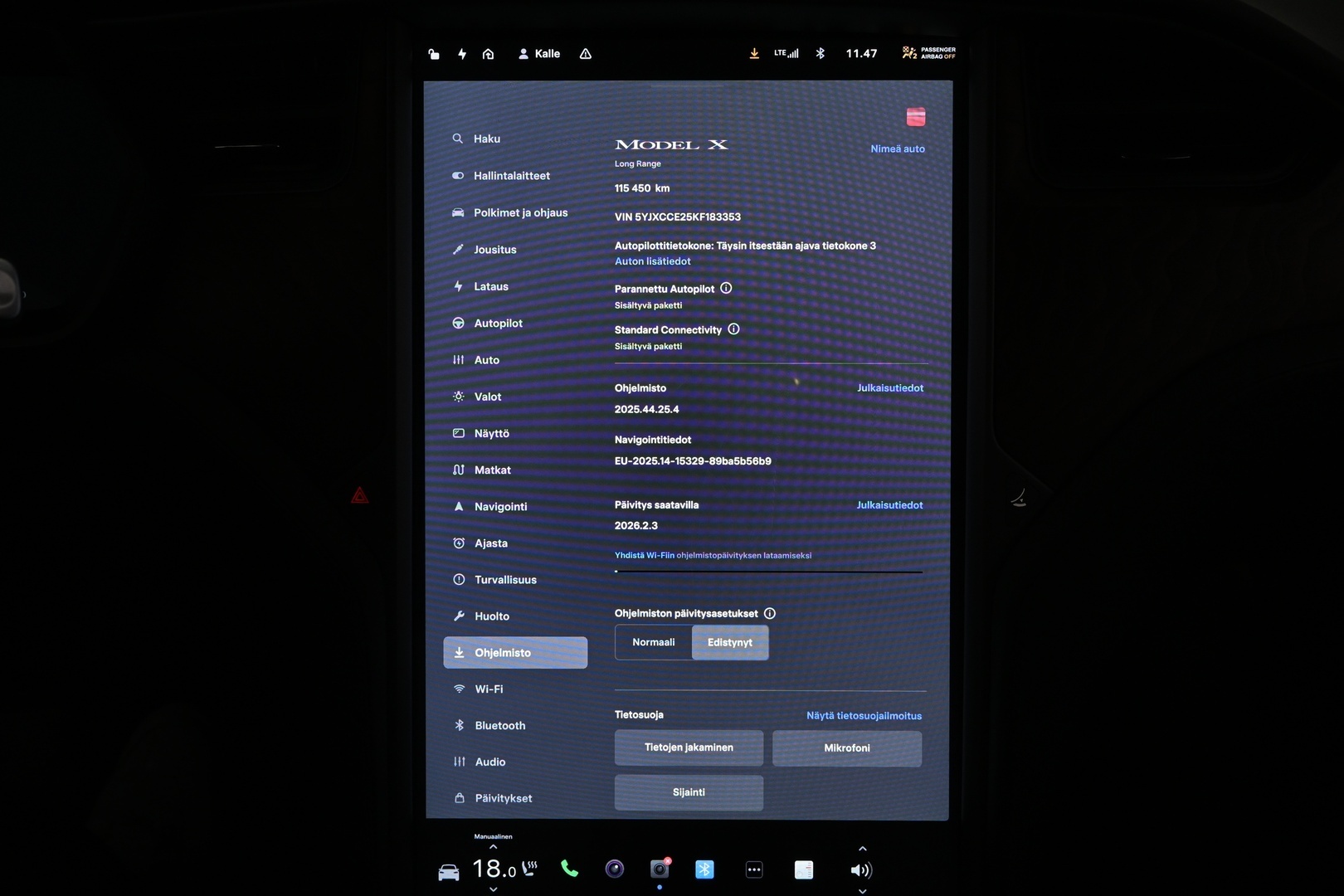Tap the lock icon in status bar
Viewport: 1344px width, 896px height.
434,54
